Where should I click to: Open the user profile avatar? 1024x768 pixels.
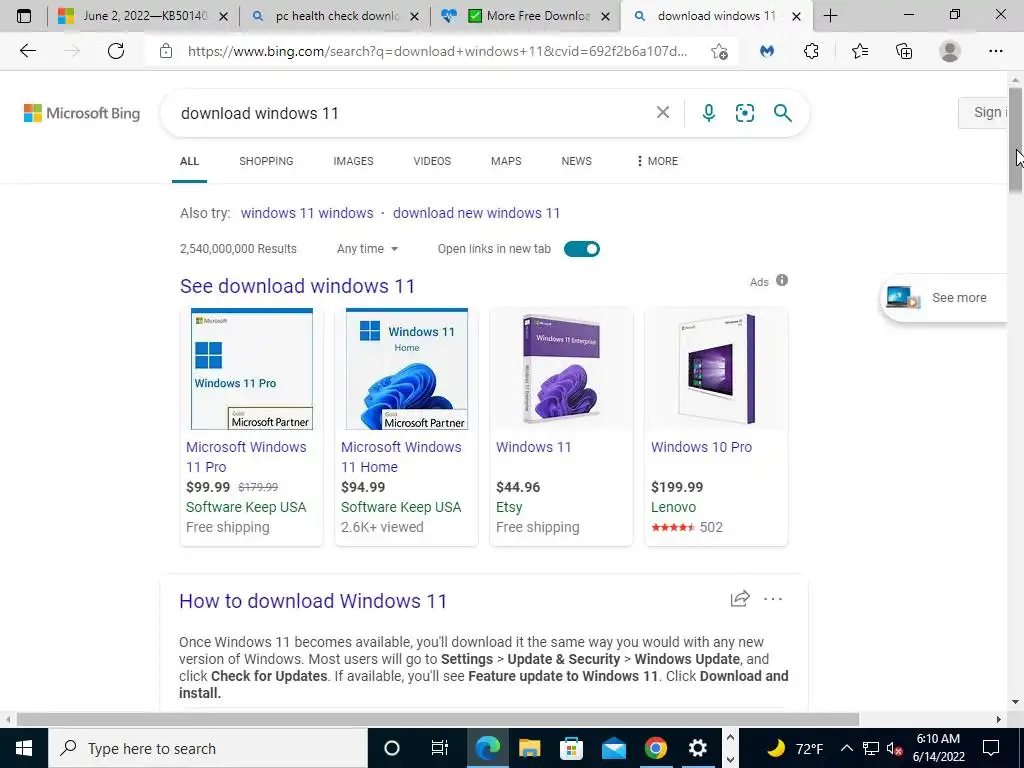tap(950, 51)
